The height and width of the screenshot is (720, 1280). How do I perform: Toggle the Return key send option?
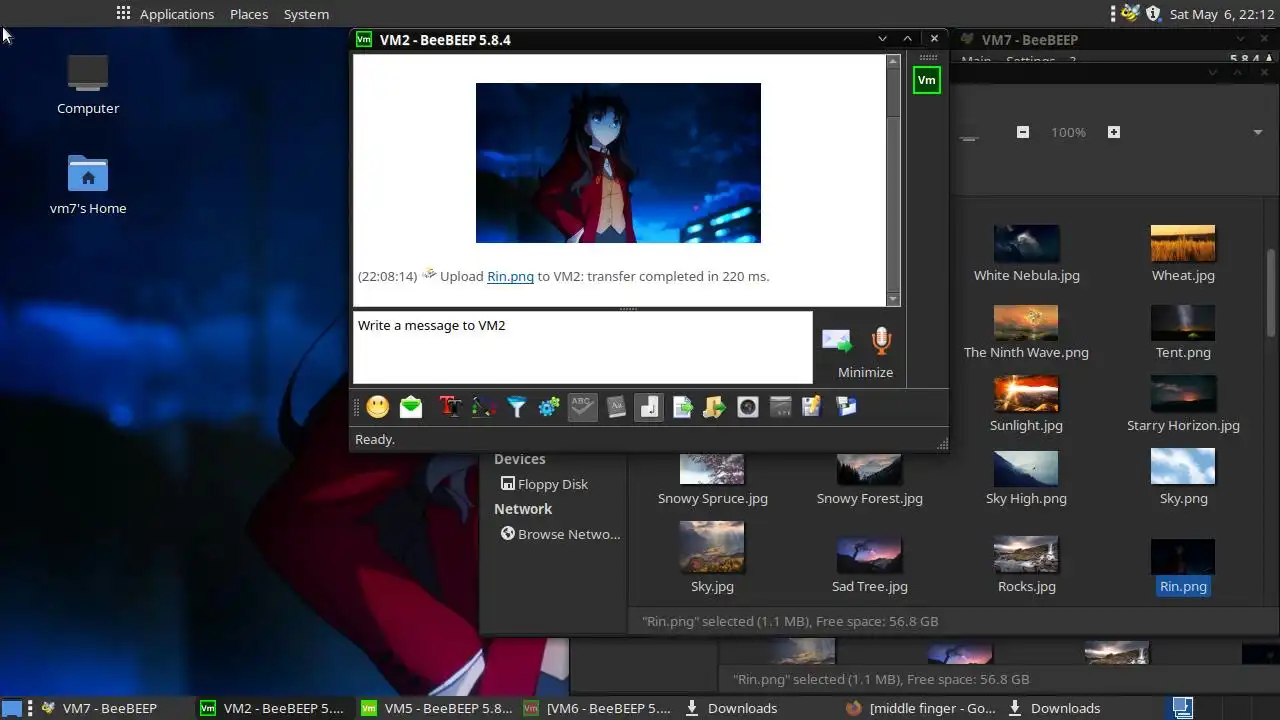[x=649, y=407]
